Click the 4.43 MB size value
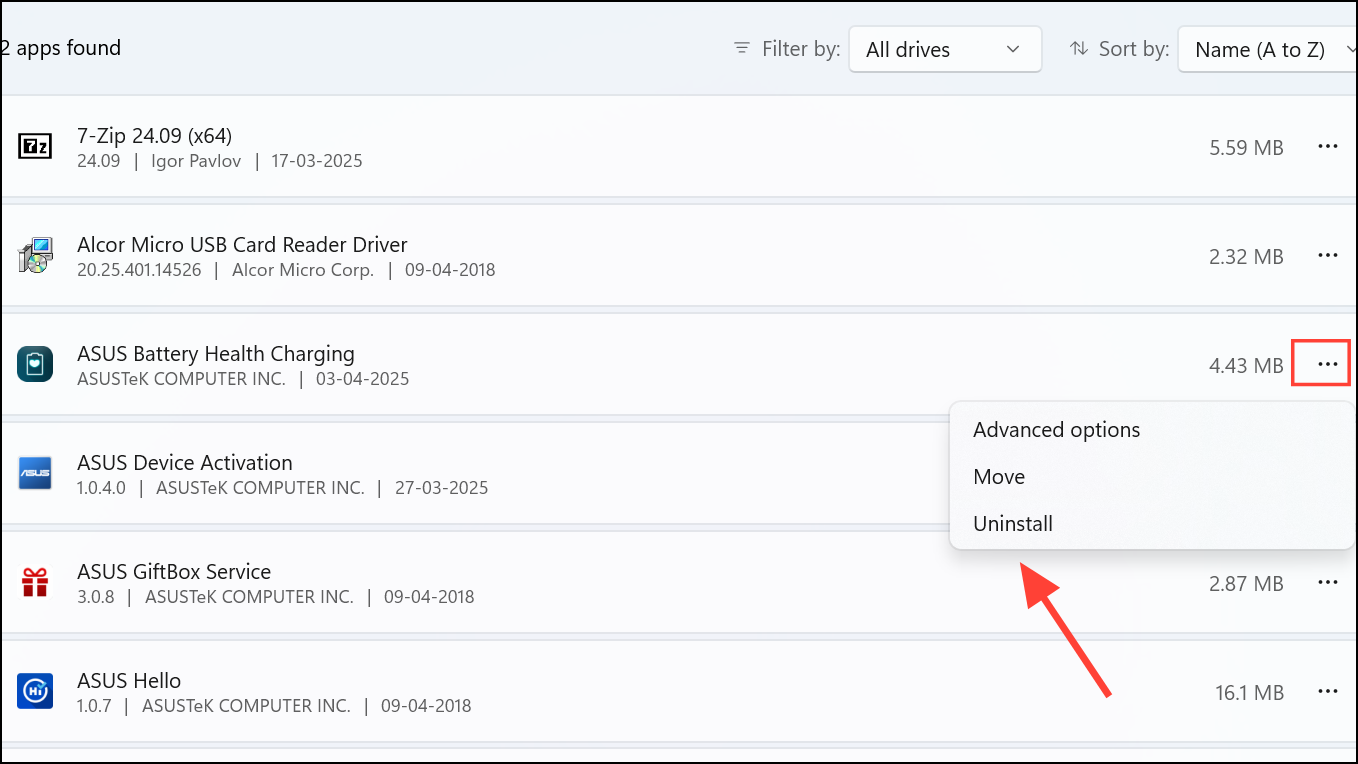 1246,366
